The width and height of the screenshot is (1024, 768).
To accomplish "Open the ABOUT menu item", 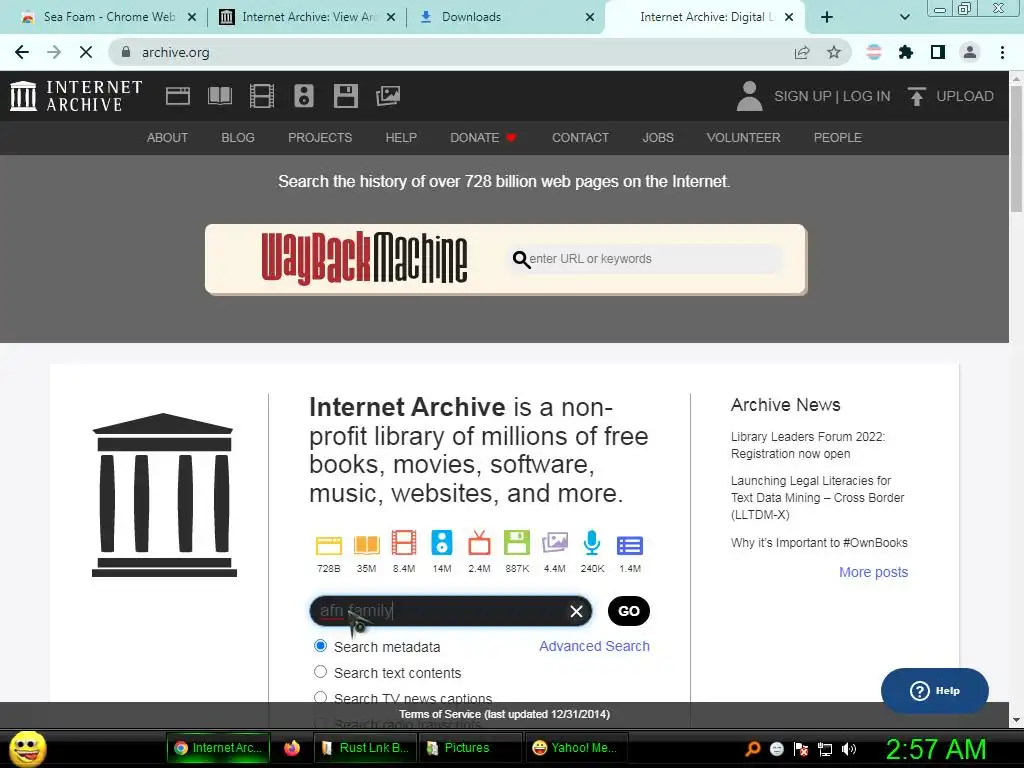I will coord(167,138).
